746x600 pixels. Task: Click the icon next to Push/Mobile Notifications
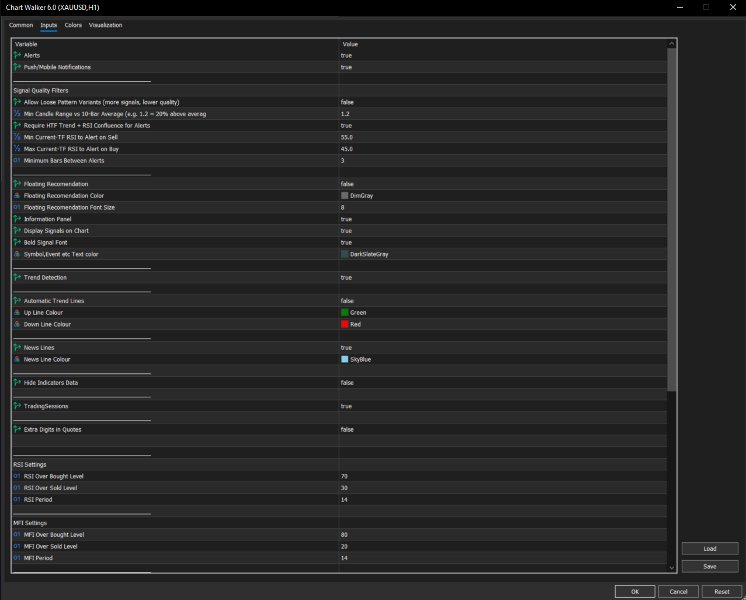17,67
